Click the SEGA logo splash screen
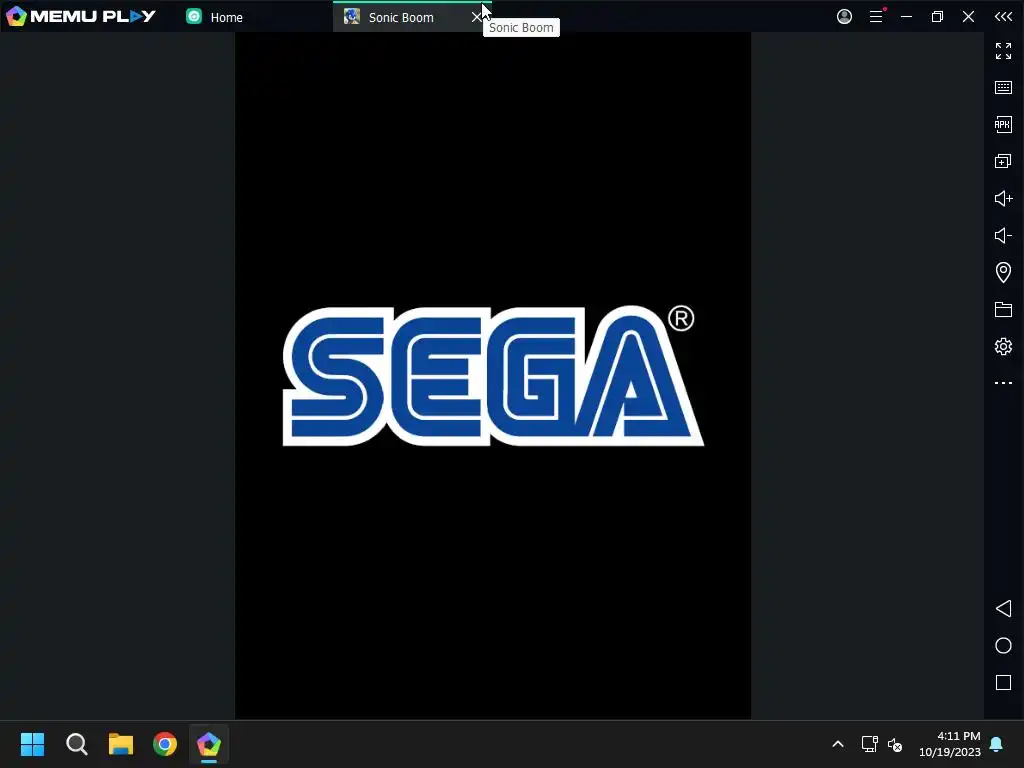Viewport: 1024px width, 768px height. pyautogui.click(x=493, y=376)
